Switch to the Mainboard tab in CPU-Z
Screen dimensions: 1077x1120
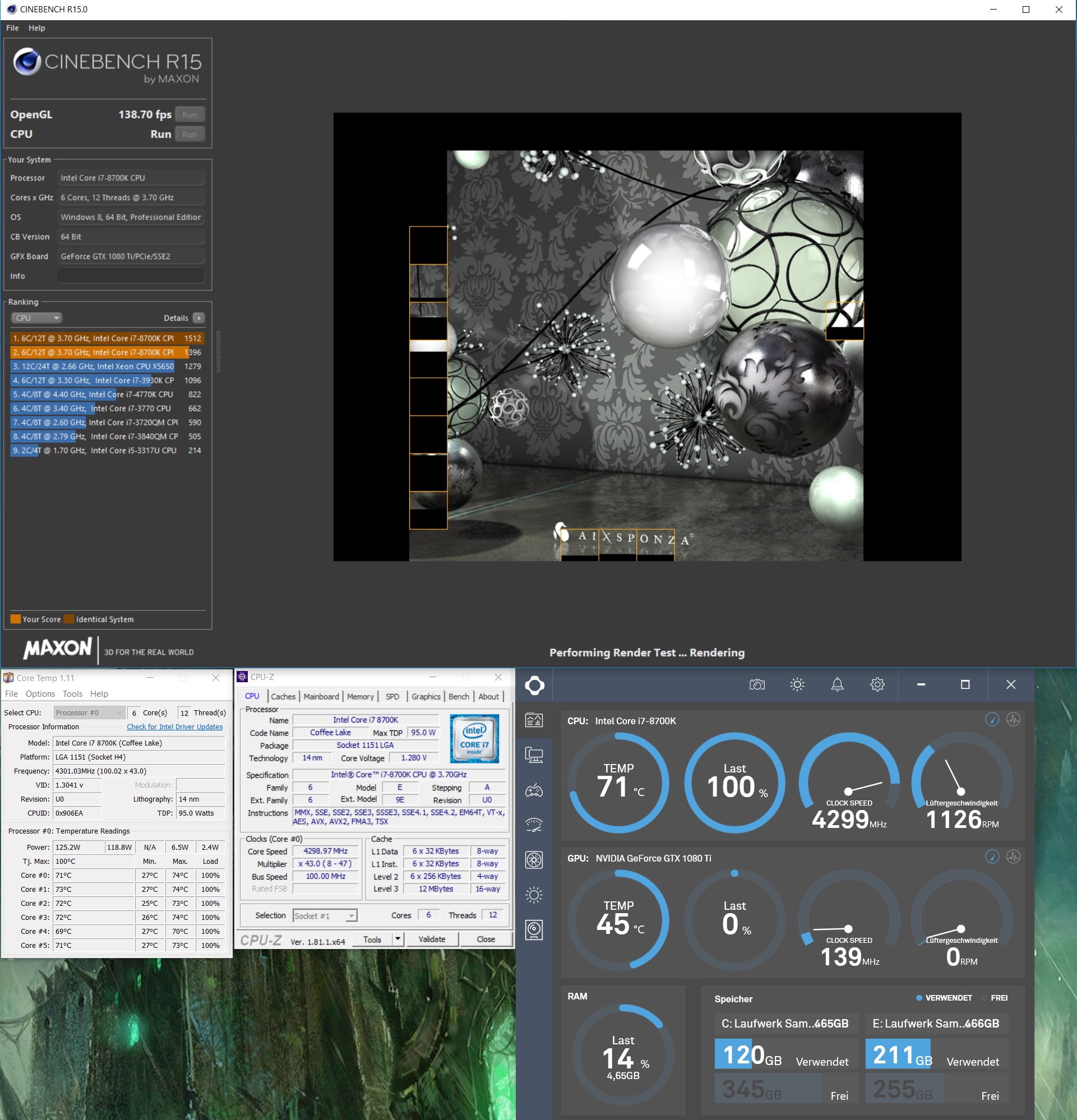click(x=321, y=697)
